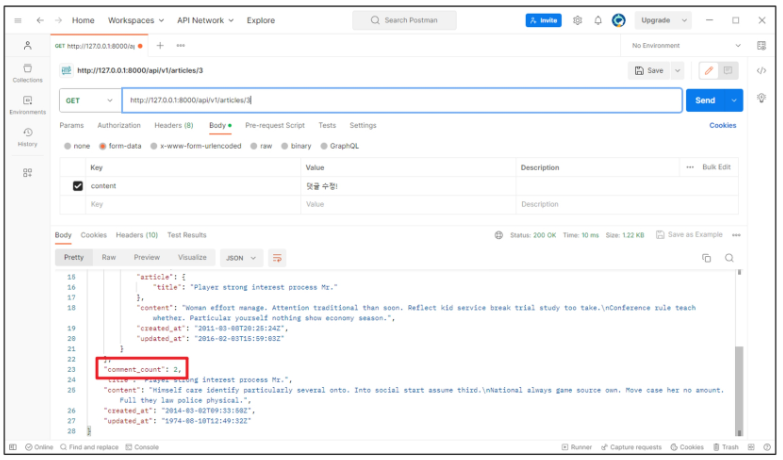The image size is (783, 460).
Task: Switch to the Params tab
Action: pyautogui.click(x=71, y=125)
